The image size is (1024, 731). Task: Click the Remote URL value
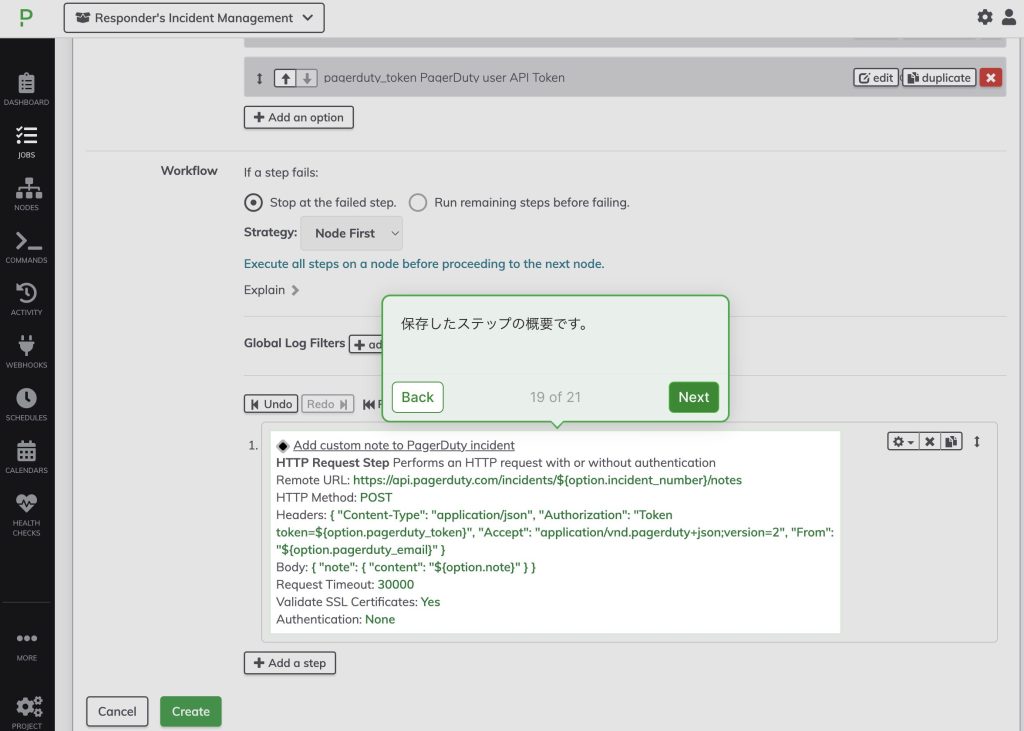coord(547,480)
